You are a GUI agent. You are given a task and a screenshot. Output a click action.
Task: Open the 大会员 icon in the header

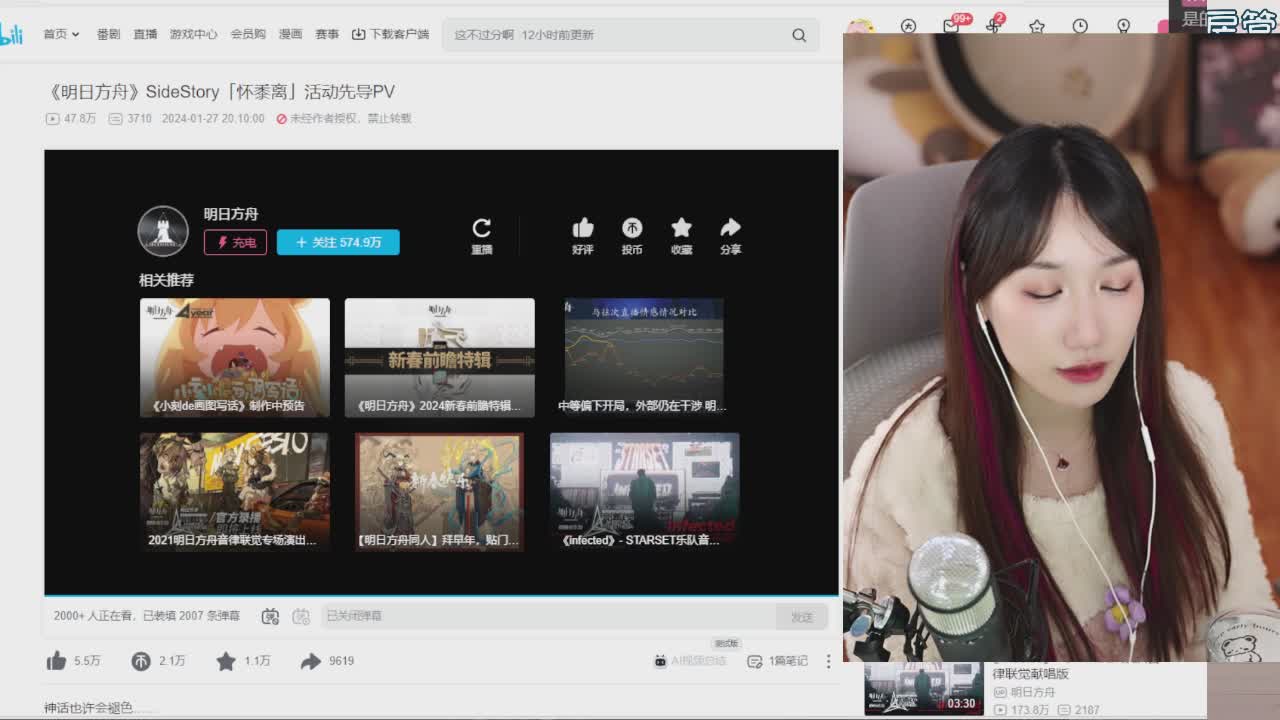tap(908, 26)
